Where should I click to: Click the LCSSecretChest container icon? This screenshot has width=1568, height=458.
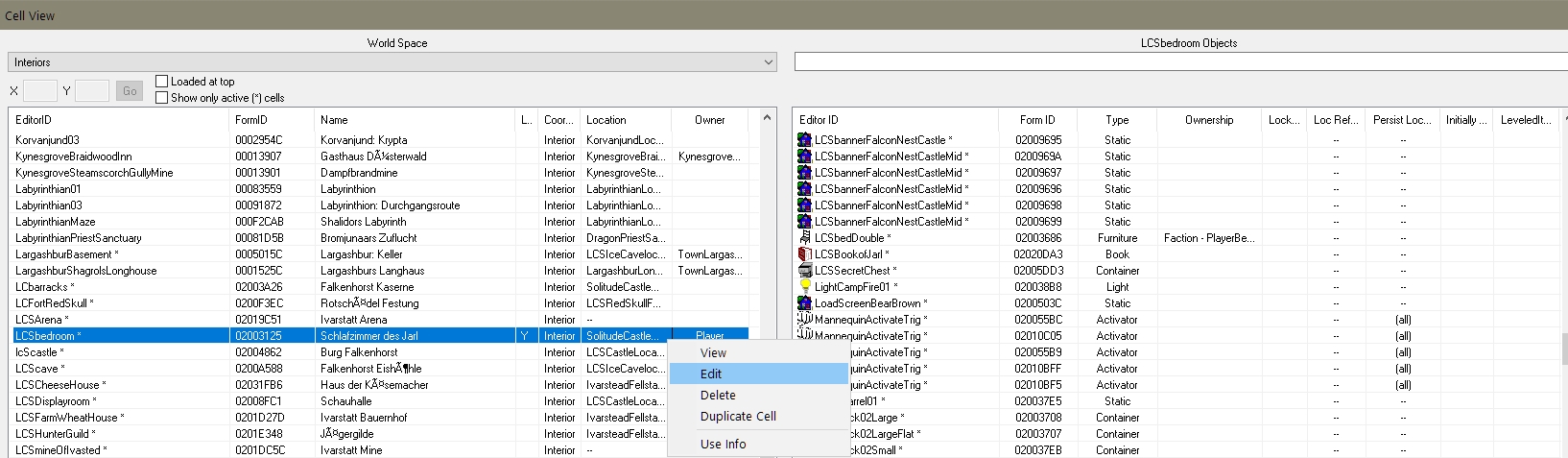coord(804,271)
